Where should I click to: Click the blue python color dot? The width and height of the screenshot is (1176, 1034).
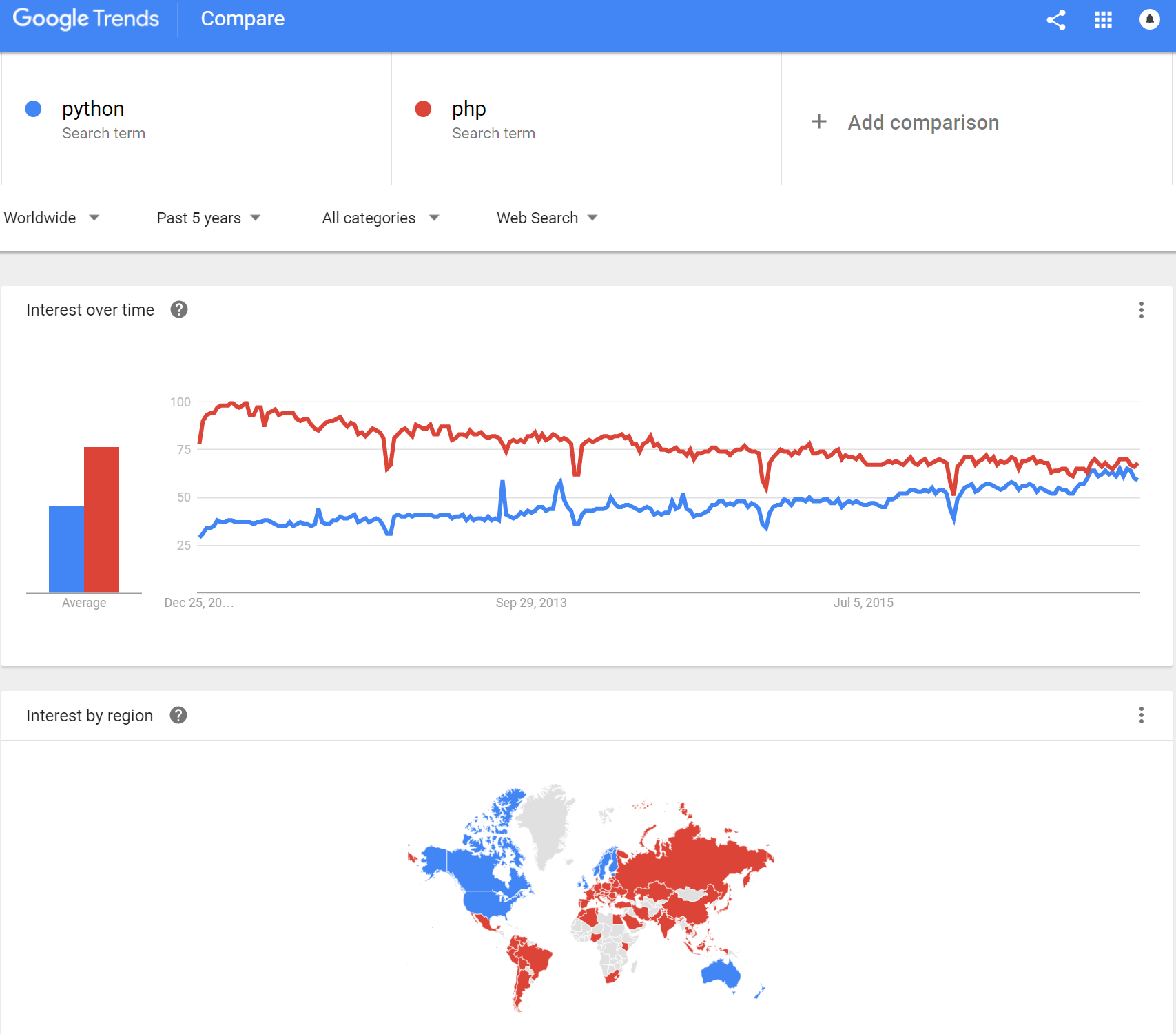[33, 109]
